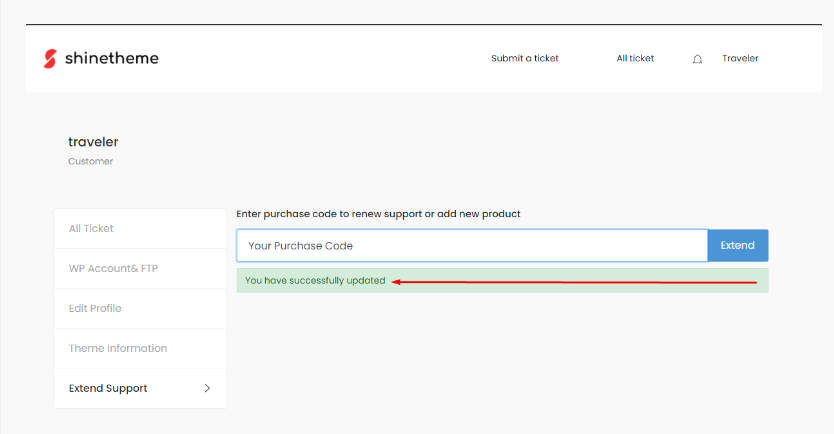
Task: Click the chevron arrow beside Extend Support
Action: 207,388
